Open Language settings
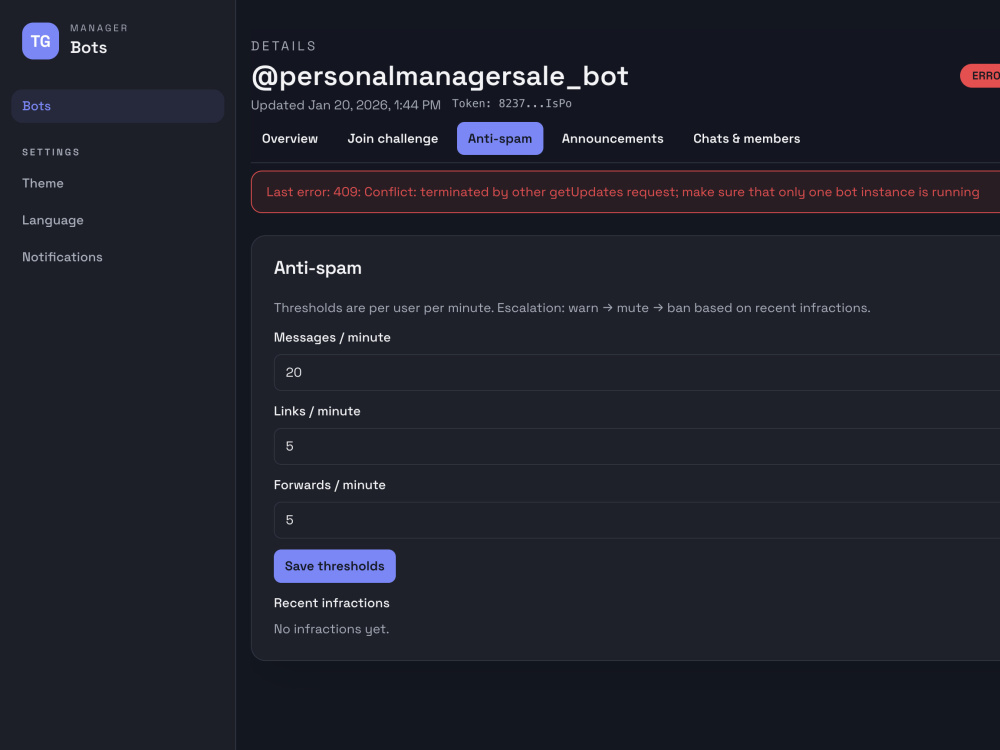1000x750 pixels. (53, 220)
